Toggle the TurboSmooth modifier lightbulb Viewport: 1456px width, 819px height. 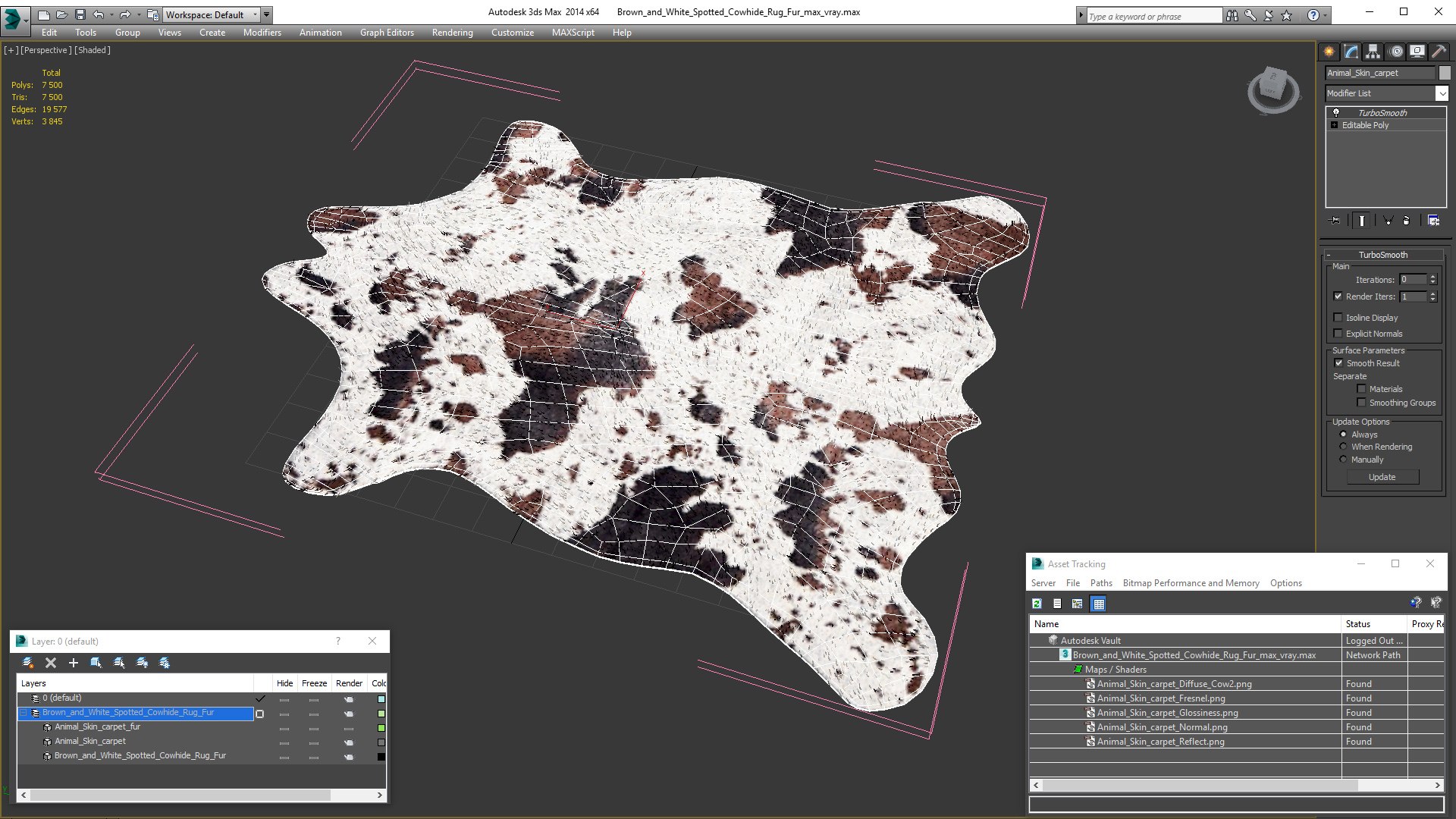tap(1336, 112)
